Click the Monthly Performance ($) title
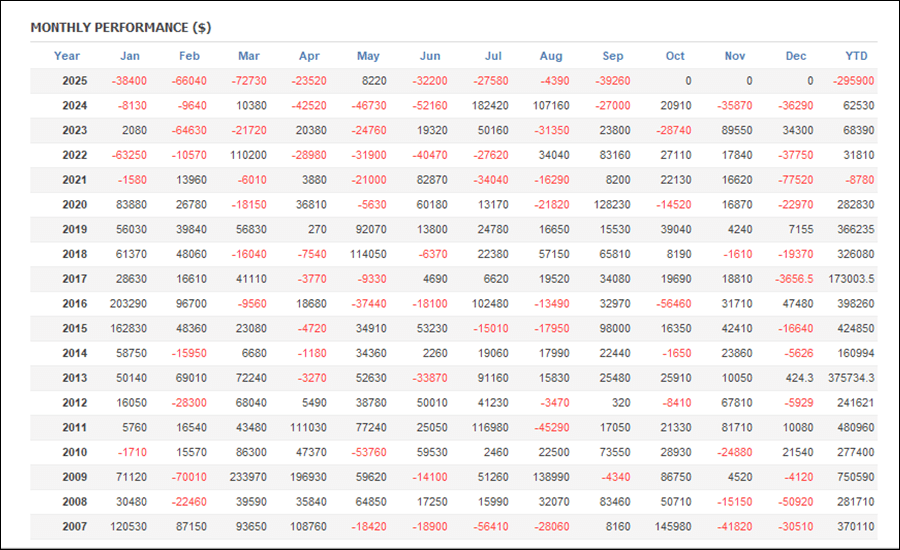The image size is (900, 550). (x=120, y=27)
